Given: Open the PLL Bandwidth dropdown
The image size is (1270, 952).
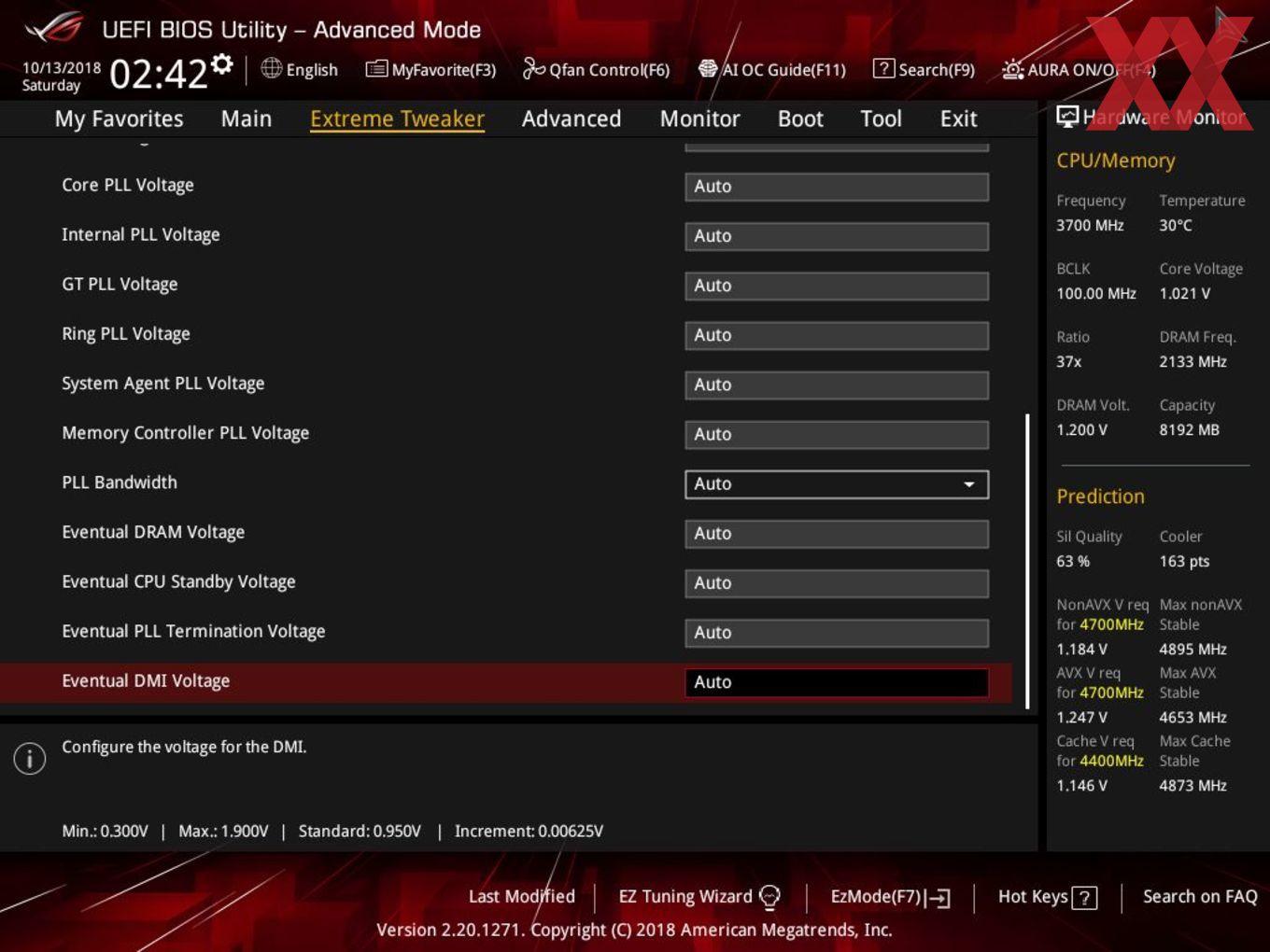Looking at the screenshot, I should click(837, 483).
